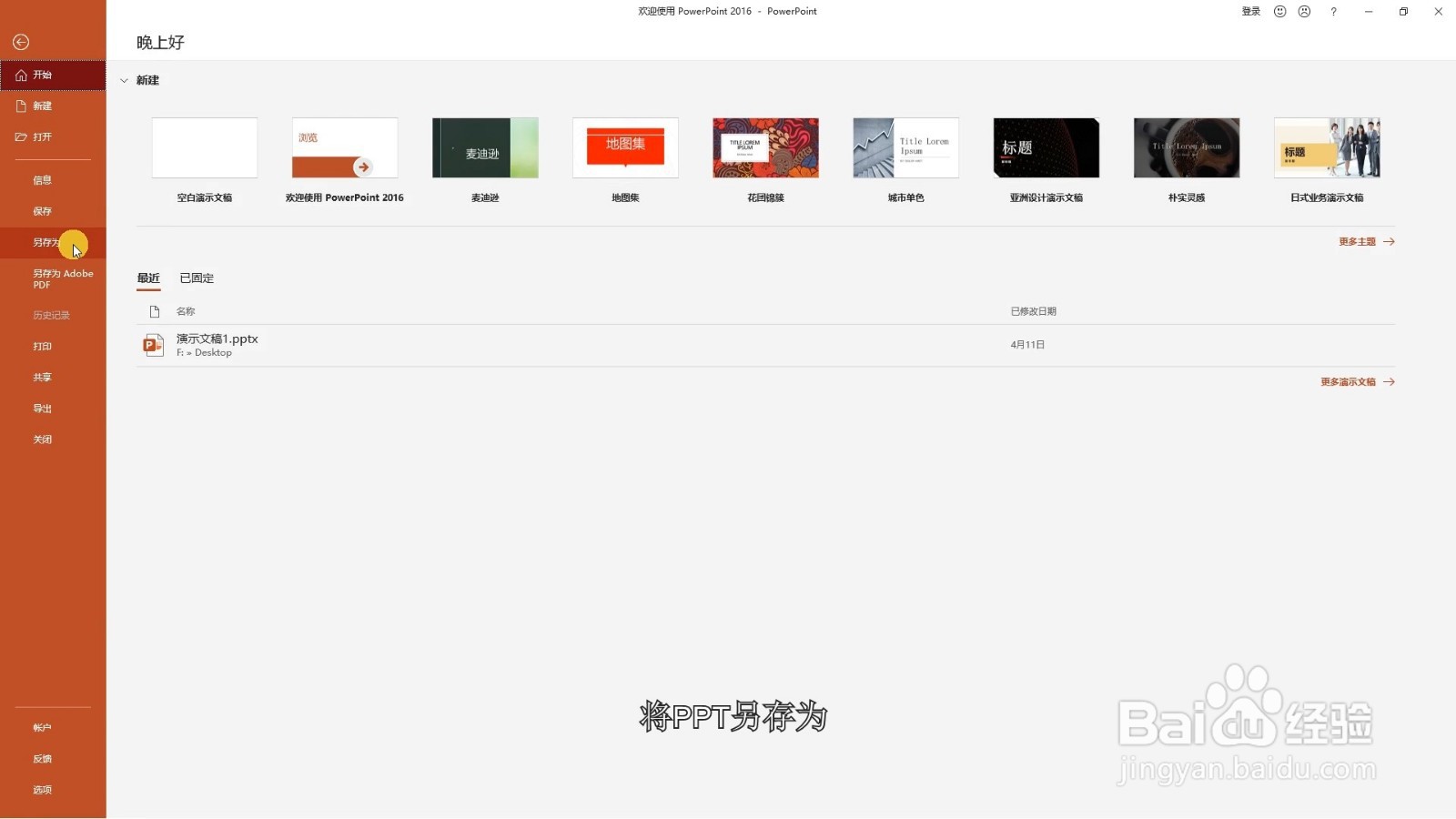Open 历史记录 in the sidebar

pyautogui.click(x=53, y=316)
